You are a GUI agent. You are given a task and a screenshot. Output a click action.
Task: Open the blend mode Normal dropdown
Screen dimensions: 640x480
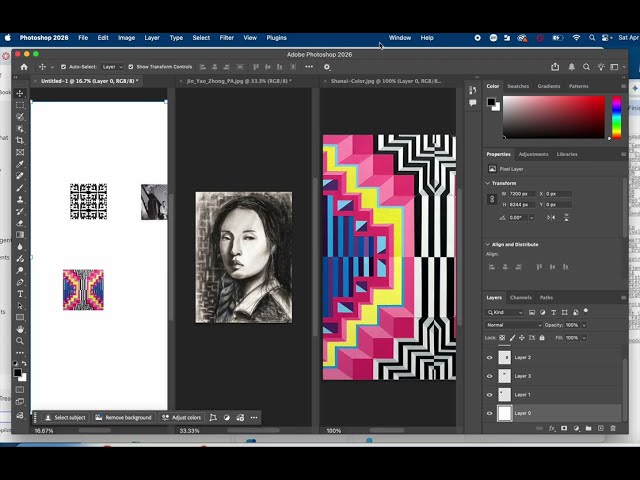point(513,325)
